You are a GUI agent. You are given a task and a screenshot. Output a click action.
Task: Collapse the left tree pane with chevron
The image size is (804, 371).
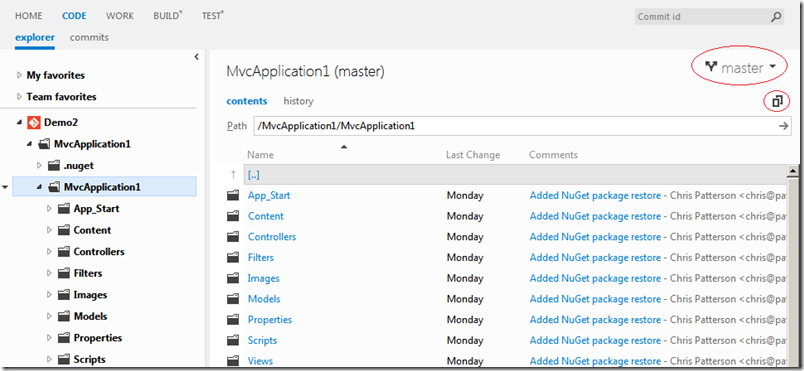pyautogui.click(x=196, y=57)
